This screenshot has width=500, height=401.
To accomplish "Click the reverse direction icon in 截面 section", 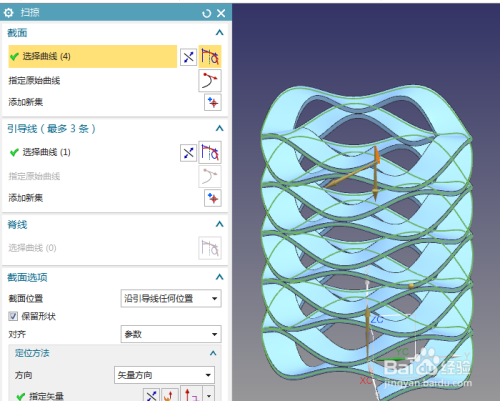I will click(188, 57).
